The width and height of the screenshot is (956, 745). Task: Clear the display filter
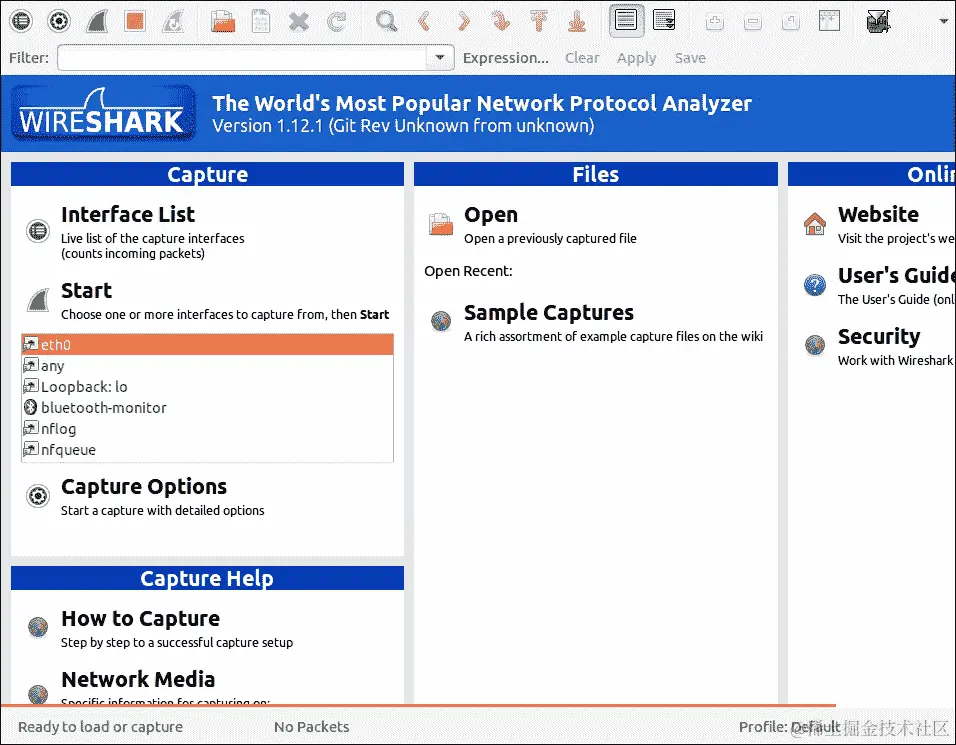pyautogui.click(x=582, y=58)
